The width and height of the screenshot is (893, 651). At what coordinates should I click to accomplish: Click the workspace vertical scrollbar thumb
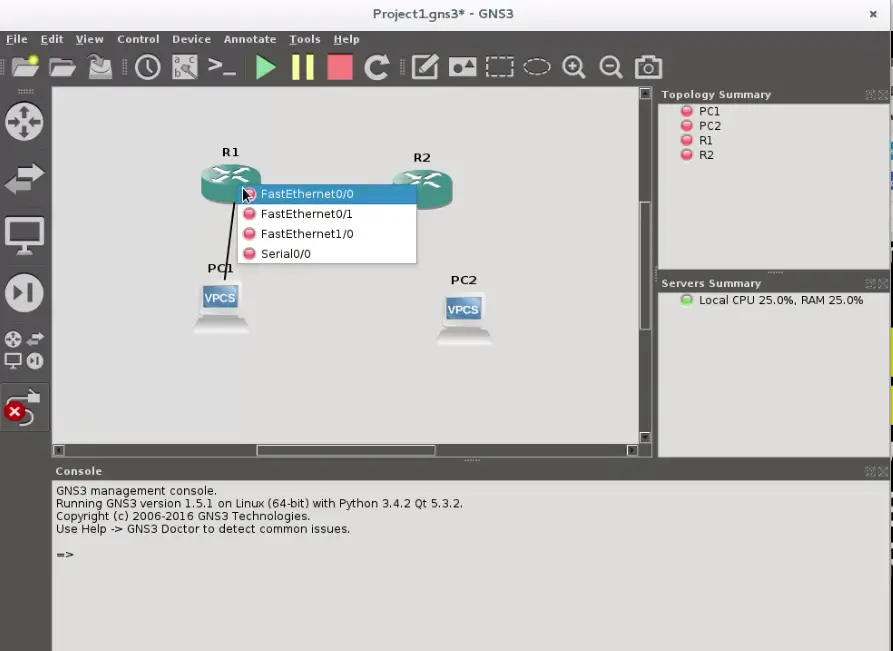coord(645,265)
